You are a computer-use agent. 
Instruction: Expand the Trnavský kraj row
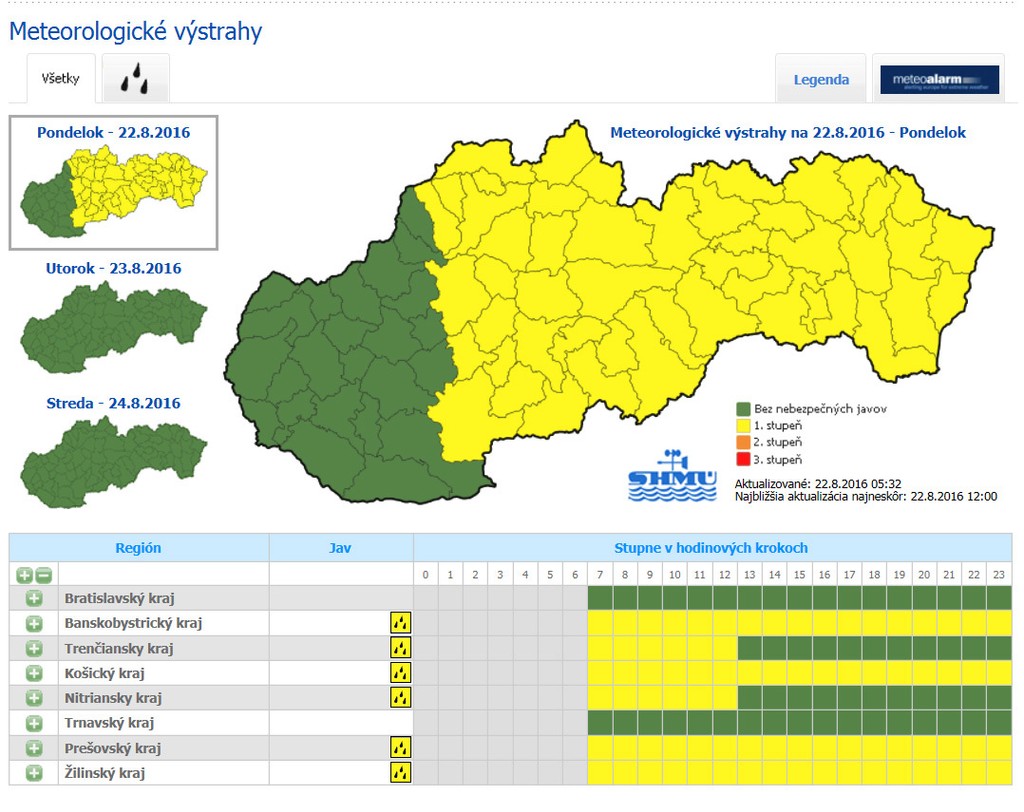(34, 723)
